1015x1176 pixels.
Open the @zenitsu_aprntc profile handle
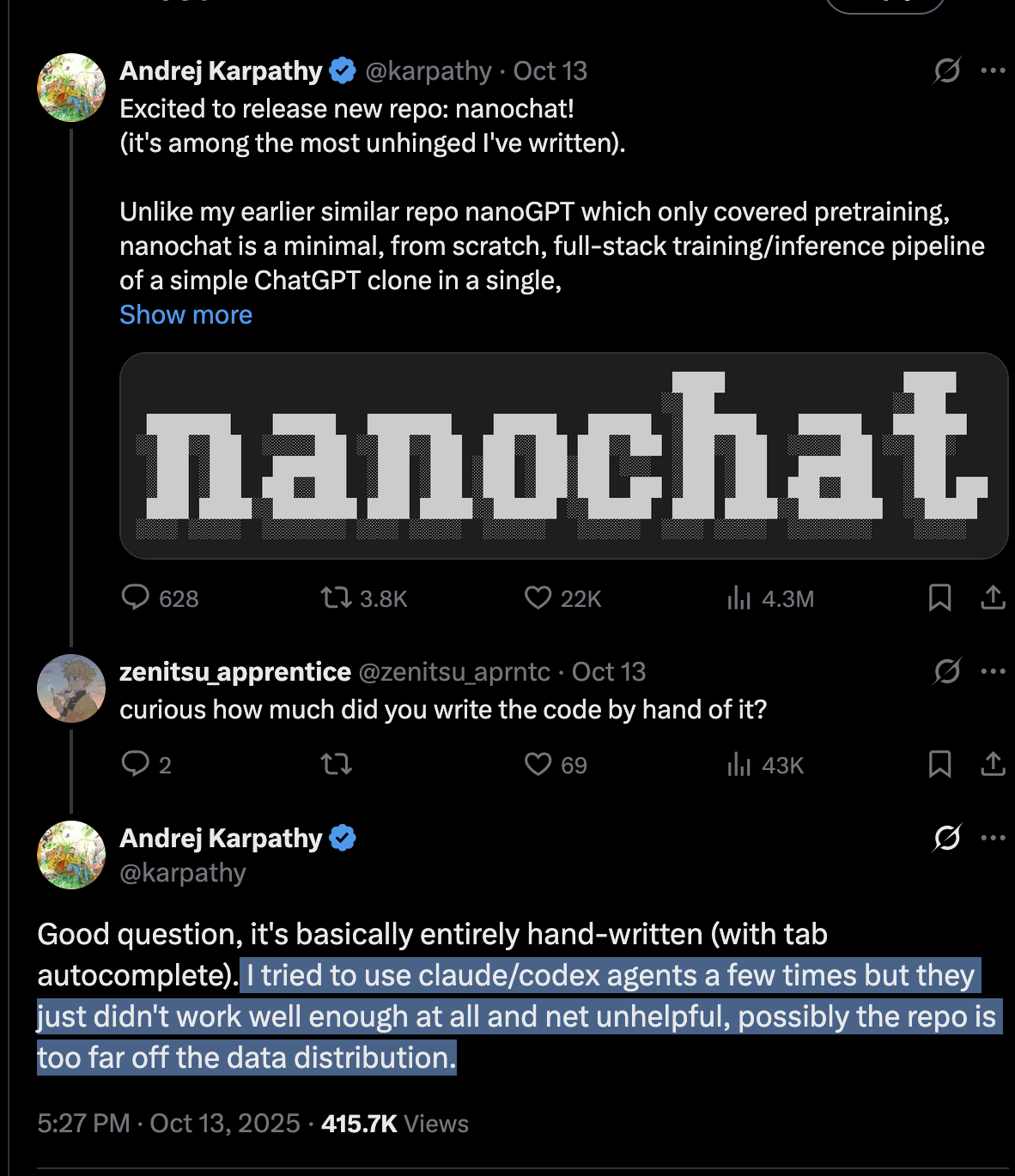click(453, 671)
